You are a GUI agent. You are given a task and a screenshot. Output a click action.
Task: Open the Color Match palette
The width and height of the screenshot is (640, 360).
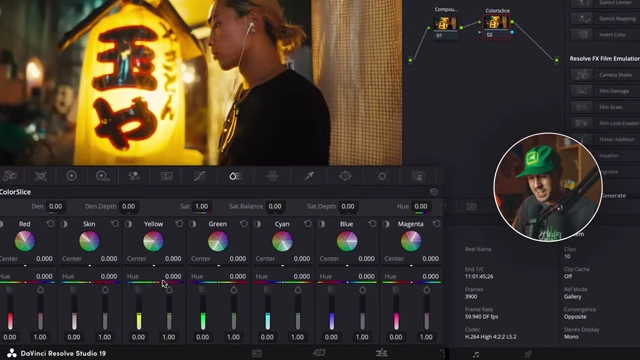40,176
